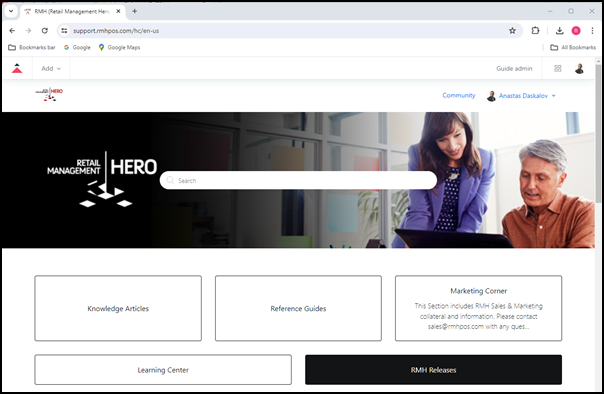Image resolution: width=604 pixels, height=394 pixels.
Task: Open the Bookmarks bar folder
Action: [x=32, y=47]
